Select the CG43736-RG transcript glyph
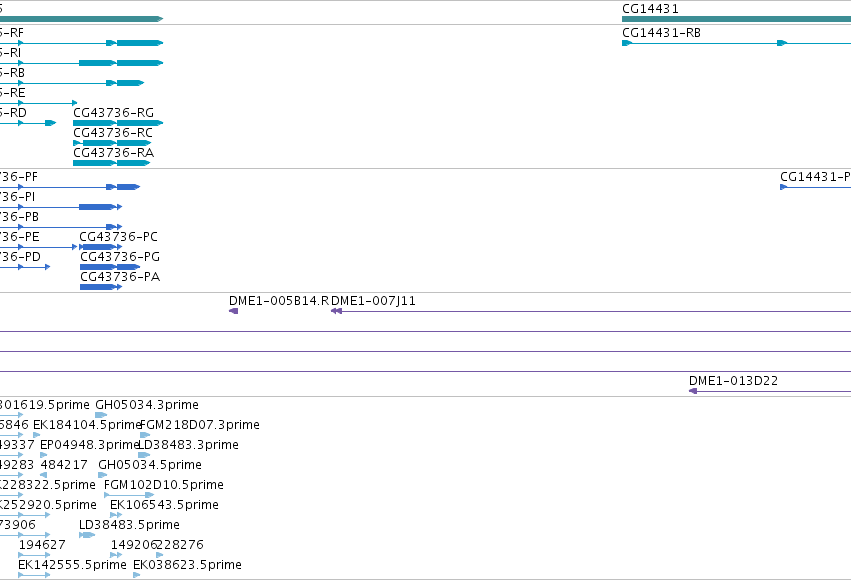 pyautogui.click(x=118, y=123)
